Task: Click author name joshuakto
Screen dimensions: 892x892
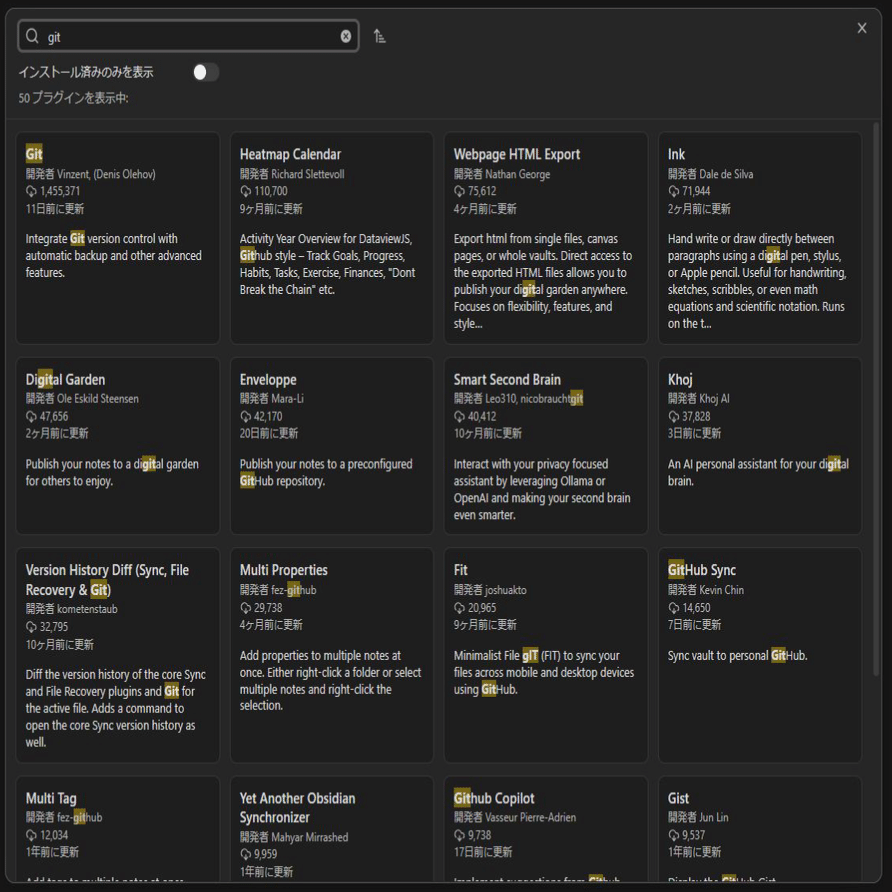Action: click(506, 590)
